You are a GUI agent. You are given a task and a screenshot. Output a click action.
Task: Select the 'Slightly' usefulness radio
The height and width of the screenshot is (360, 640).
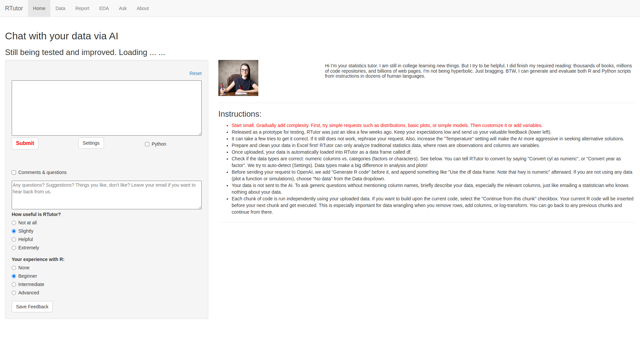coord(14,231)
